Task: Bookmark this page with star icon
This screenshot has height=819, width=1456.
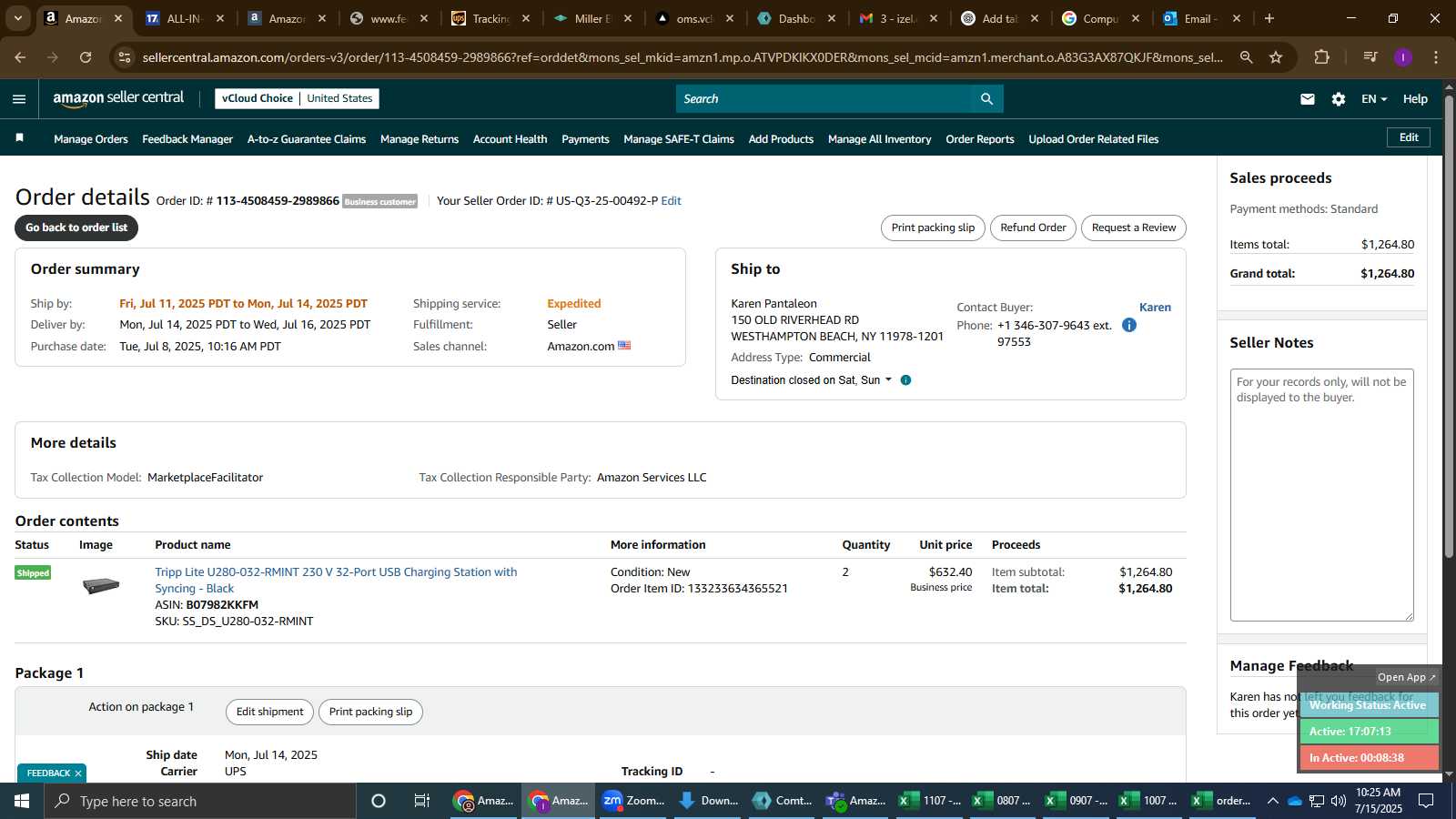Action: point(1276,57)
